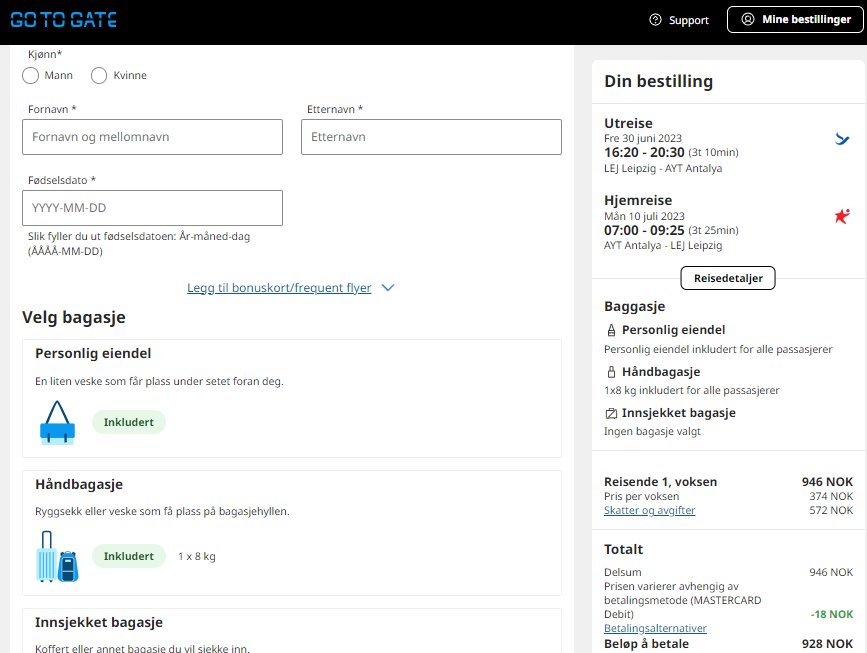This screenshot has height=653, width=867.
Task: Click the checked baggage icon in summary
Action: tap(611, 413)
